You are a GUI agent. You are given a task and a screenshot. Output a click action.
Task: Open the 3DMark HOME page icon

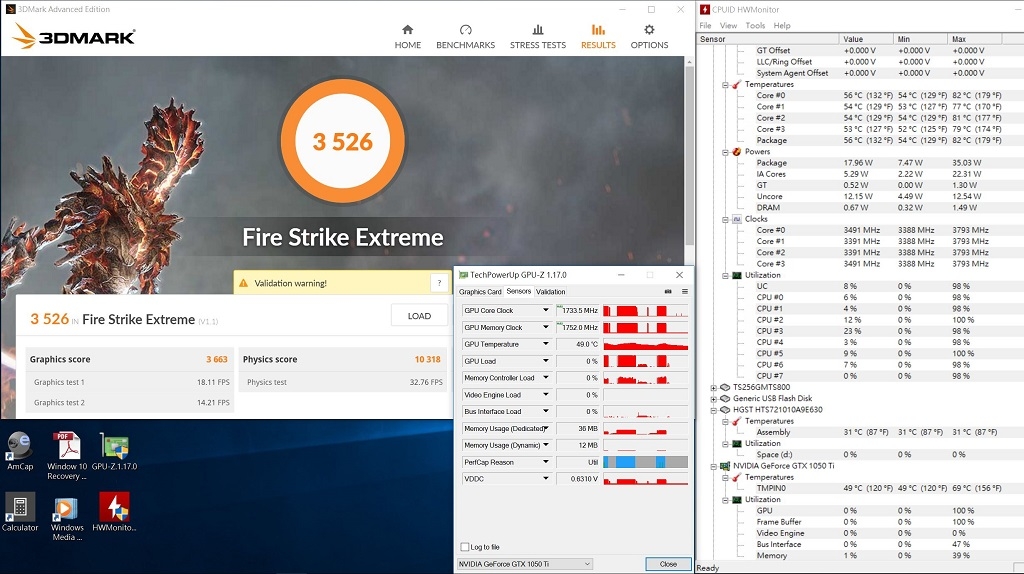tap(408, 29)
